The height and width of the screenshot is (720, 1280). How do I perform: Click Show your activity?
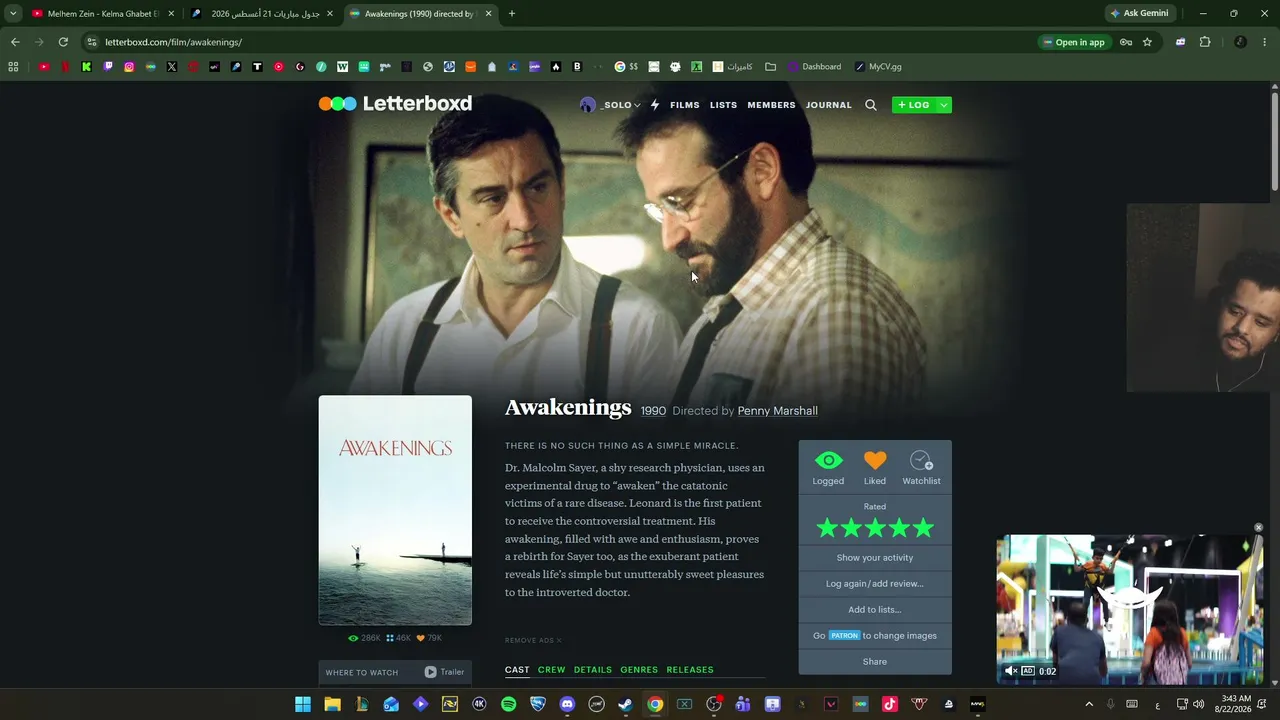point(875,558)
